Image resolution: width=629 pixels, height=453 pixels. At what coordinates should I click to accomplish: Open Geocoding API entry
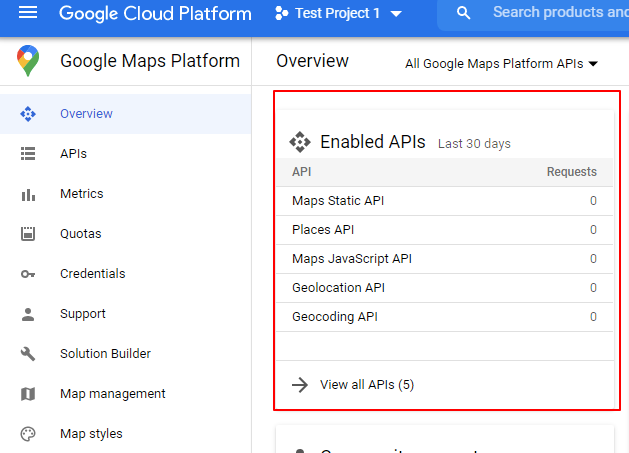334,317
